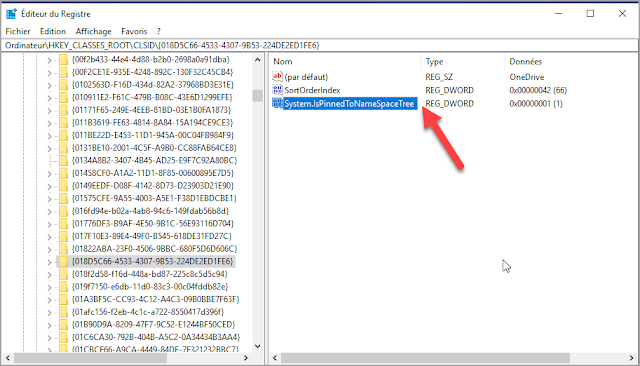
Task: Click the tree pane vertical scrollbar thumb
Action: (258, 95)
